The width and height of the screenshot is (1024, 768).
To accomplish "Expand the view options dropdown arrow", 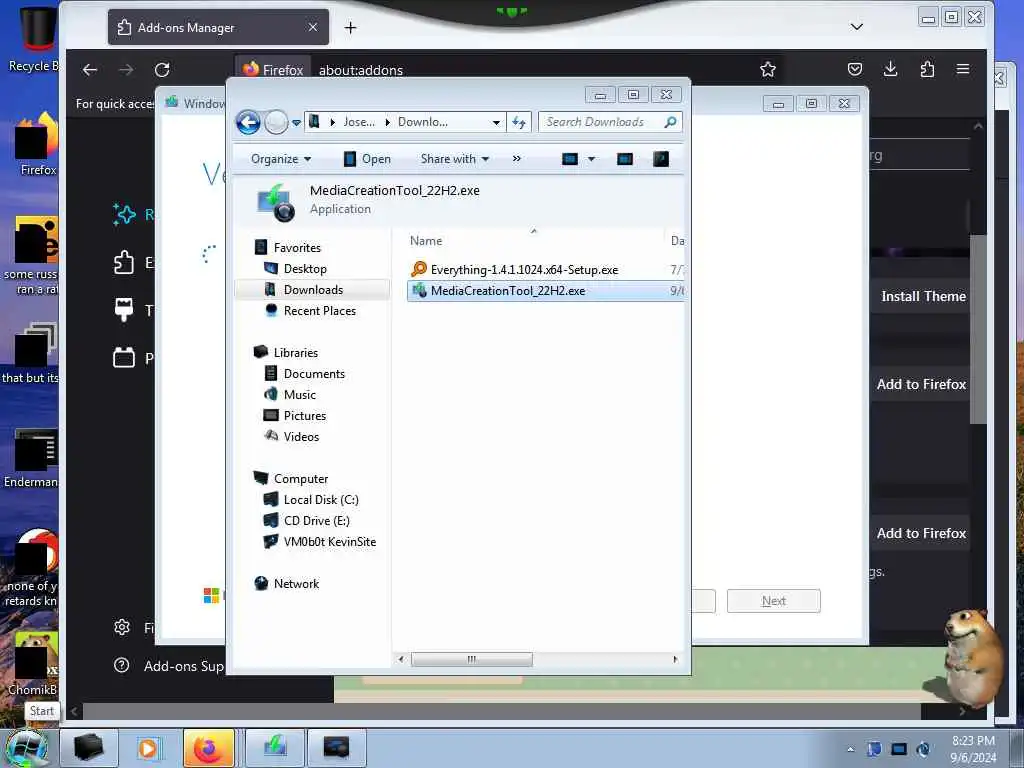I will coord(592,159).
